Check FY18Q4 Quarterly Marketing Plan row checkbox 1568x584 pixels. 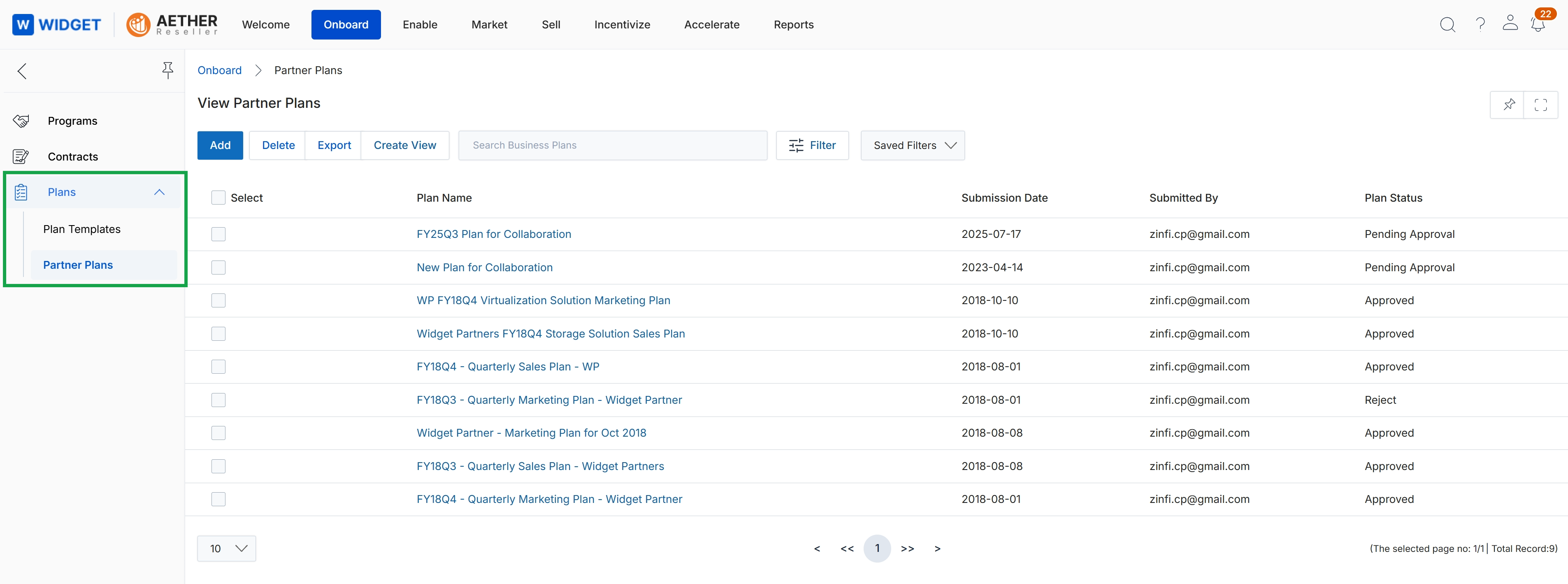(x=218, y=499)
